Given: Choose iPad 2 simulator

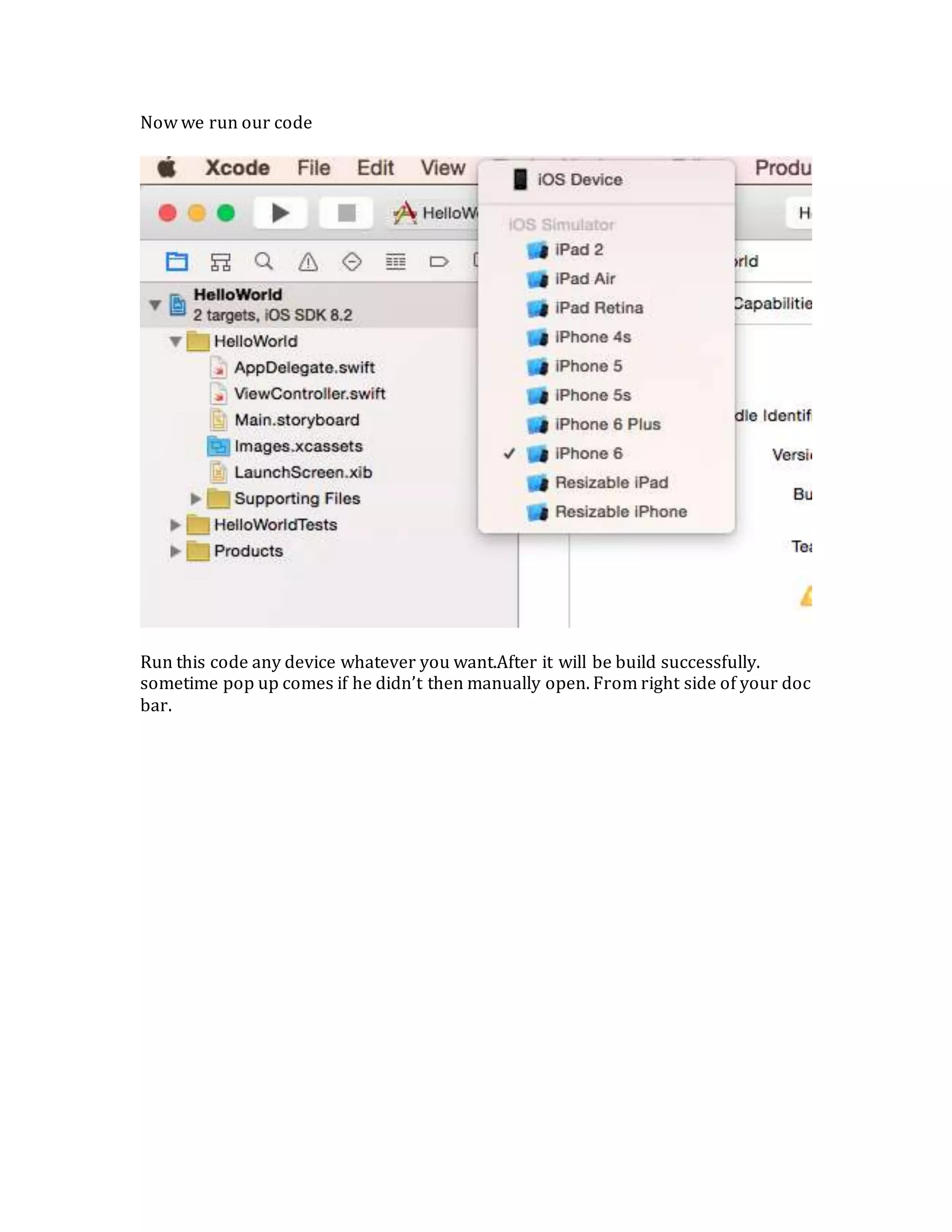Looking at the screenshot, I should 606,250.
